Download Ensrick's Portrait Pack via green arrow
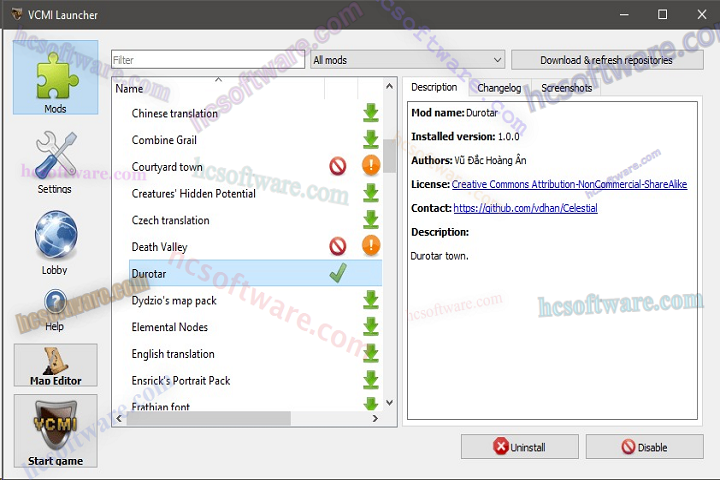The height and width of the screenshot is (480, 720). (371, 380)
